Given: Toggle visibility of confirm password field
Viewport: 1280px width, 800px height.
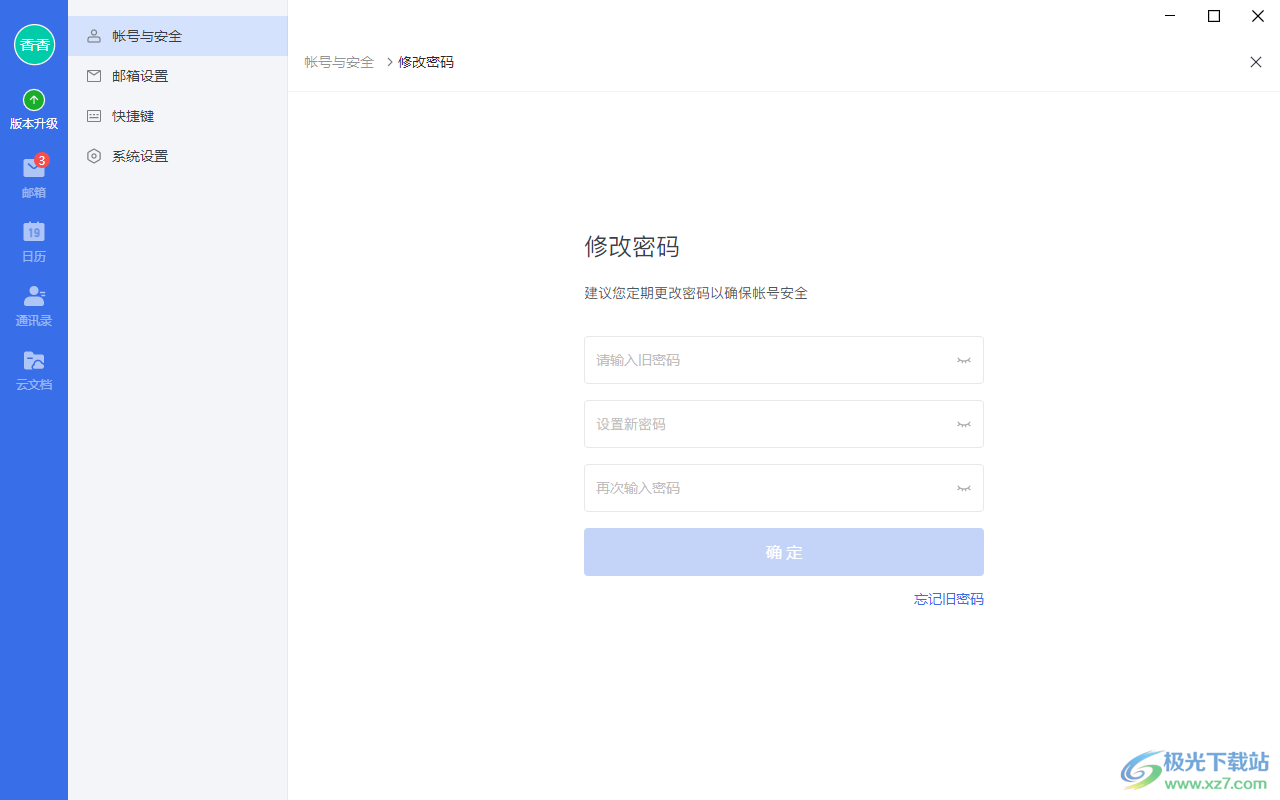Looking at the screenshot, I should click(964, 488).
